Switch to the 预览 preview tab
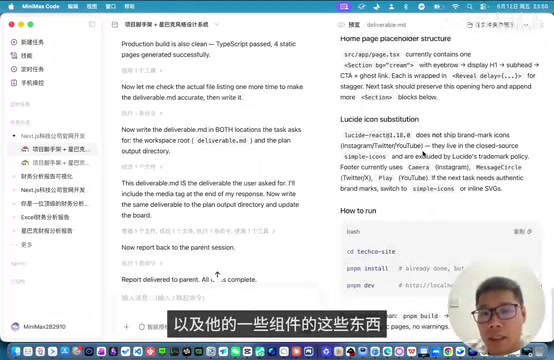 tap(354, 25)
